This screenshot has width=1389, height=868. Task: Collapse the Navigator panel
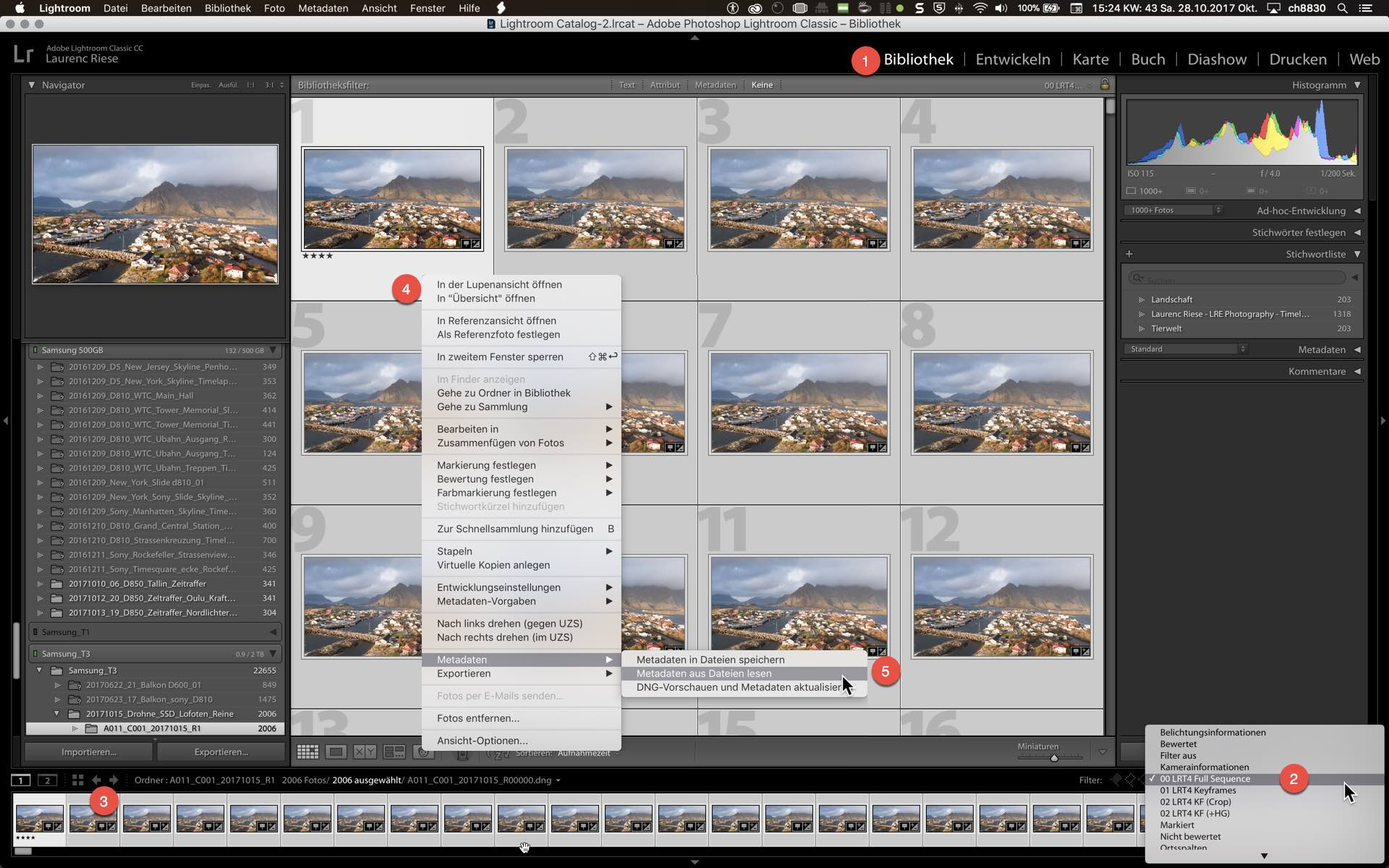coord(32,85)
